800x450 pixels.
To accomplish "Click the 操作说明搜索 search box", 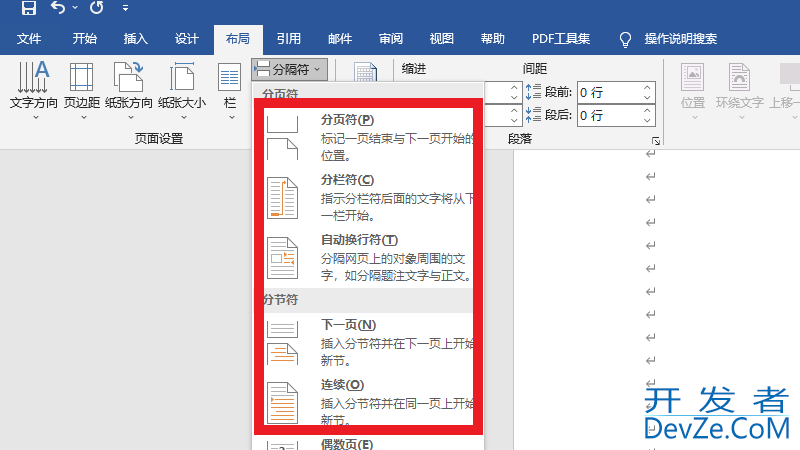I will 681,39.
